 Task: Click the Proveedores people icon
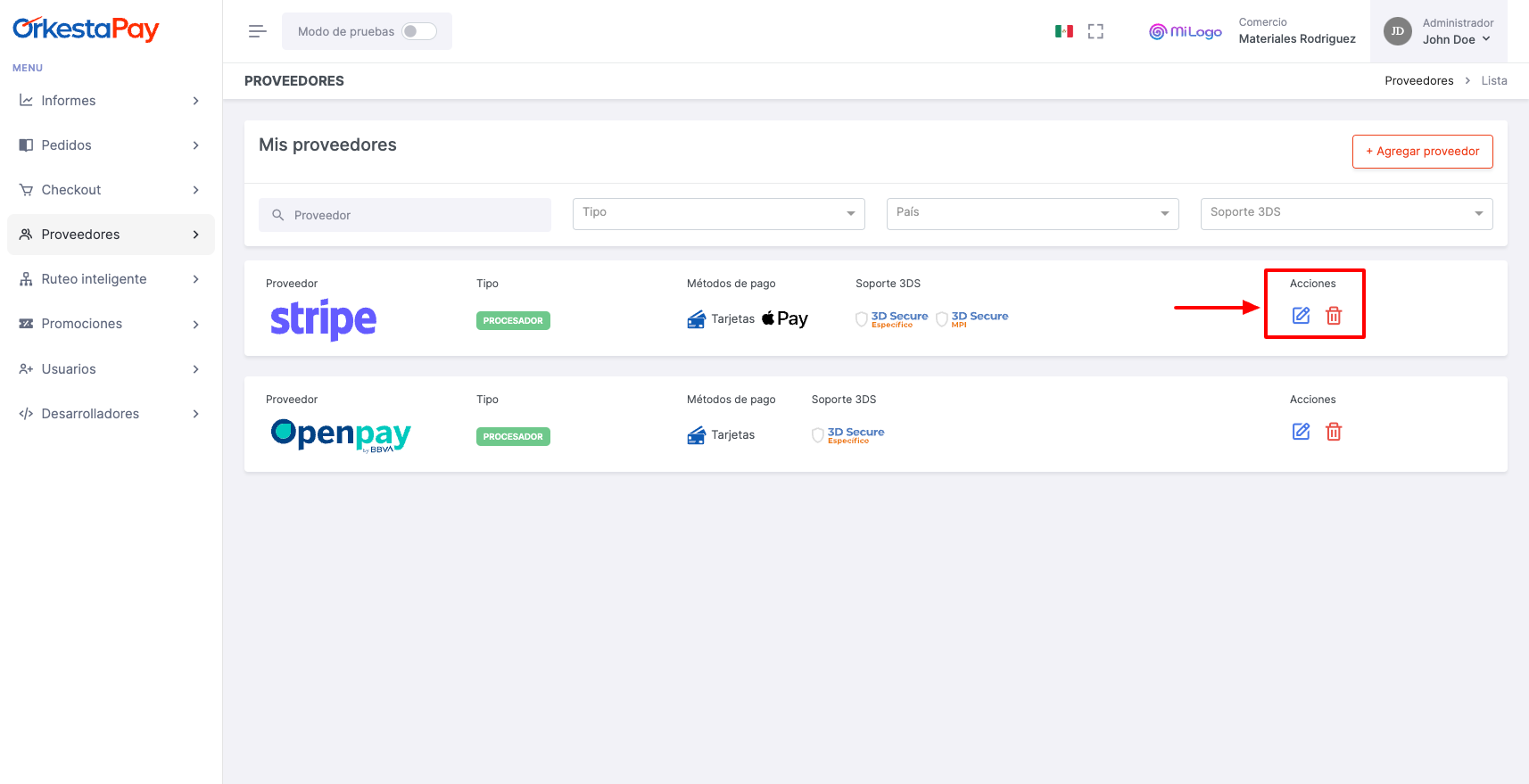point(26,235)
